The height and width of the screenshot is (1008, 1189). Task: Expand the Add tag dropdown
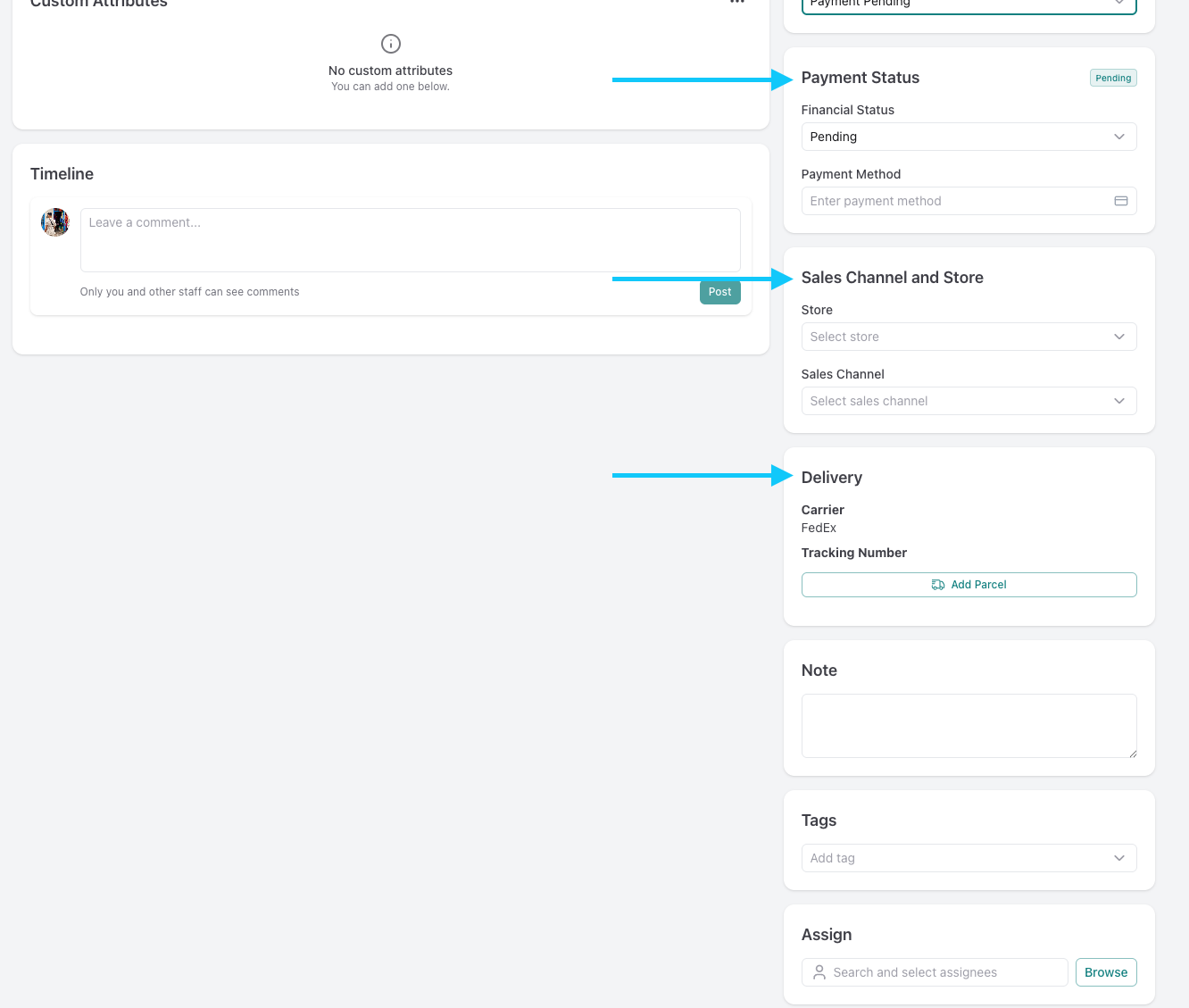tap(969, 858)
